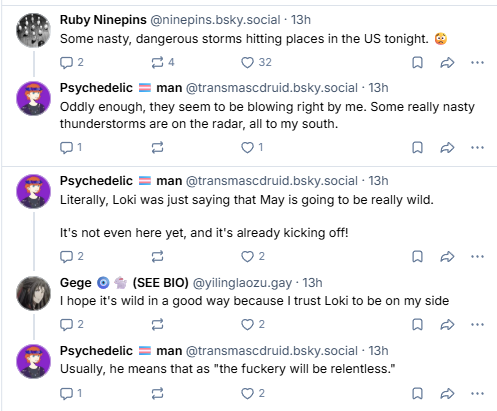497x411 pixels.
Task: Share Ruby Ninepins' post
Action: [x=447, y=63]
